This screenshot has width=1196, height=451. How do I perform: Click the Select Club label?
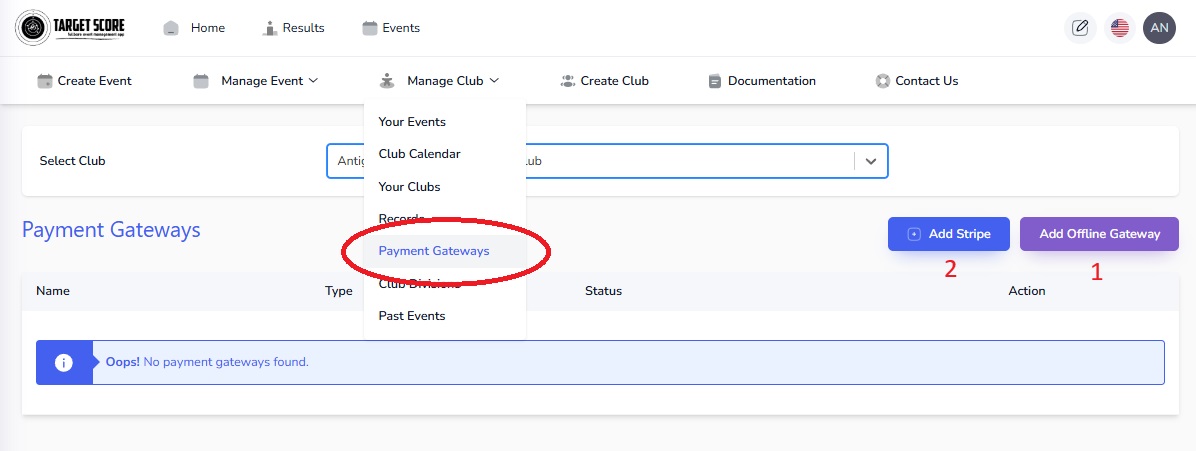tap(72, 162)
